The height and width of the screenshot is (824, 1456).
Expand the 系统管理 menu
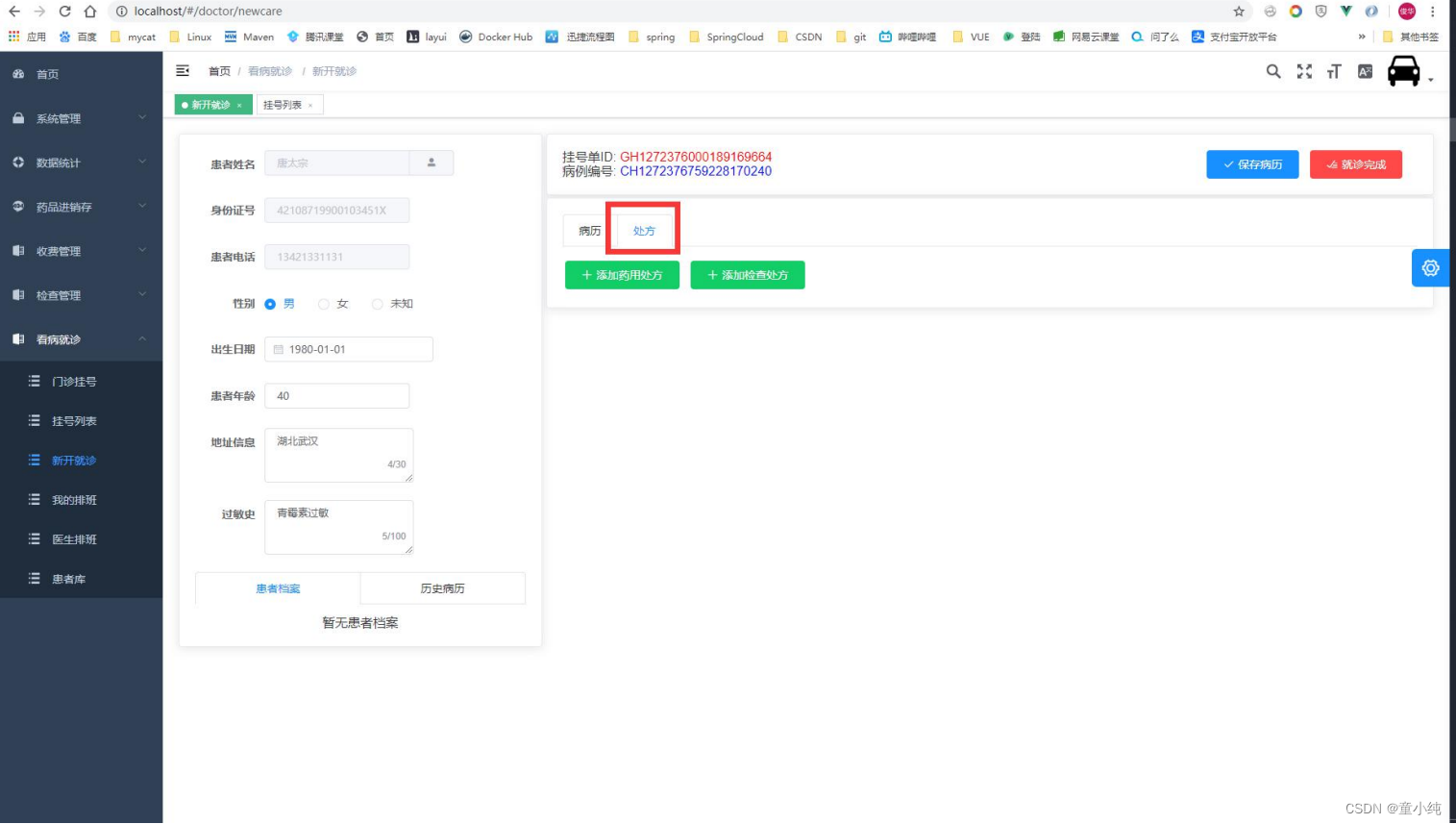point(81,118)
